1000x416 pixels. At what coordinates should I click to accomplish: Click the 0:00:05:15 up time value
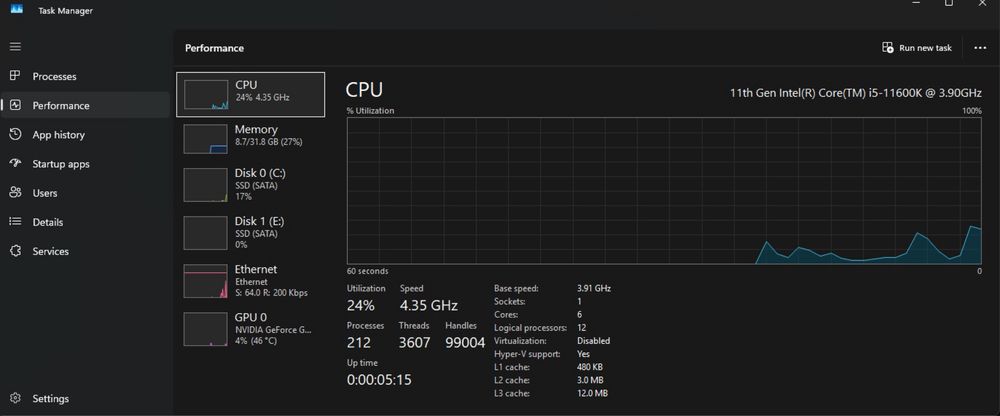(x=379, y=380)
